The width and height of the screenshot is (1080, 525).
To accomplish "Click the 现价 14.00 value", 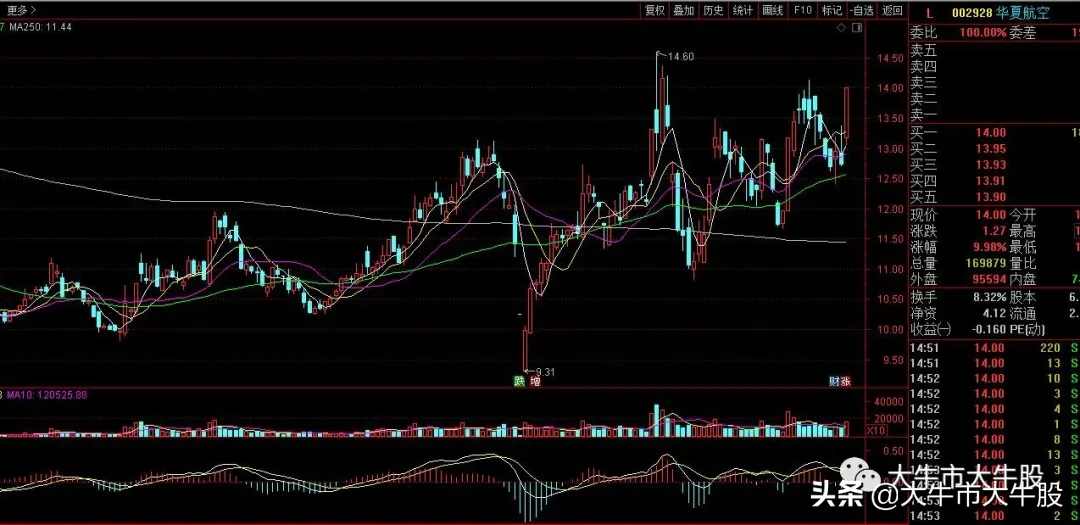I will click(x=990, y=216).
